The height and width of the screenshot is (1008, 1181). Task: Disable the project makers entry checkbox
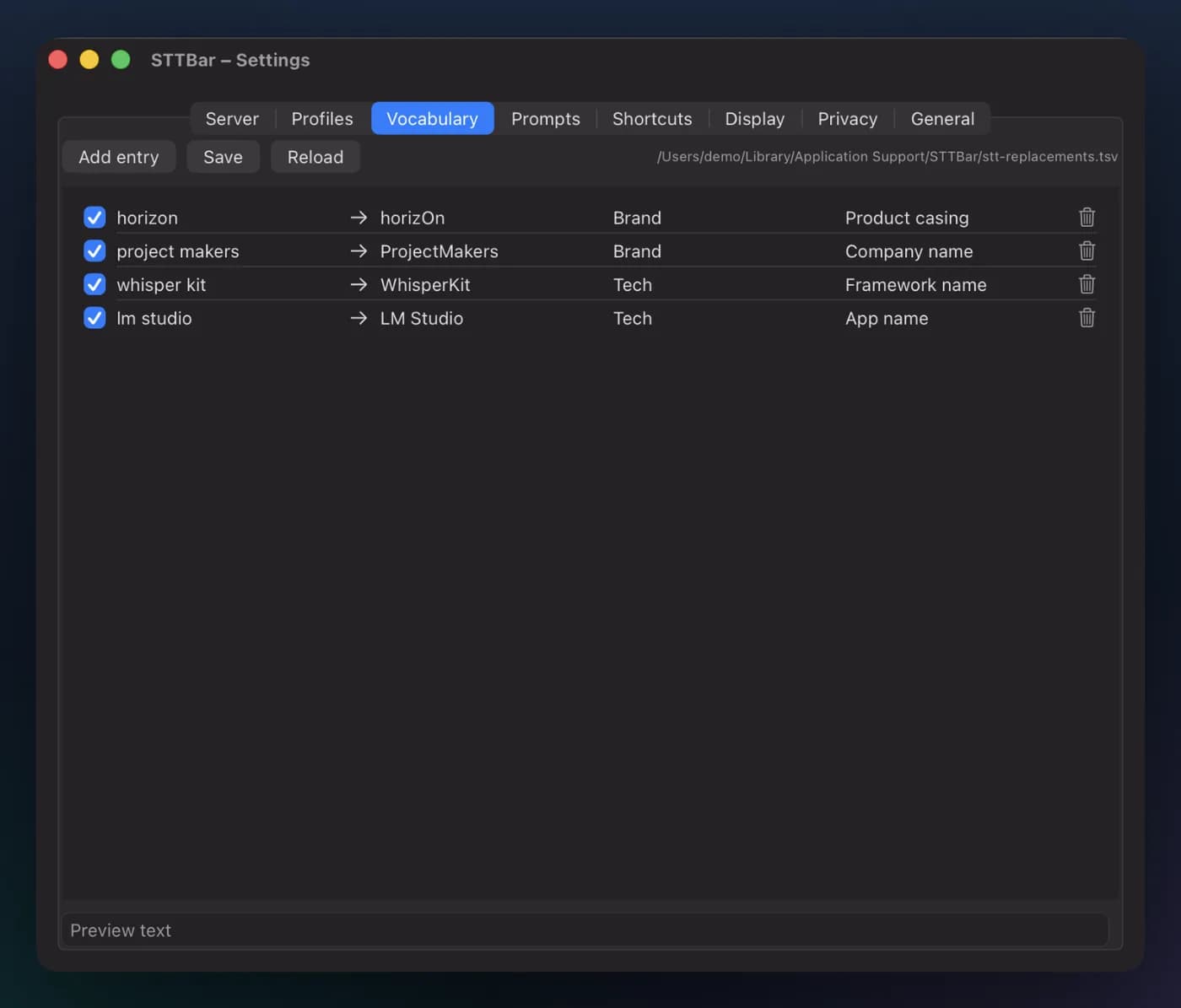(x=94, y=251)
